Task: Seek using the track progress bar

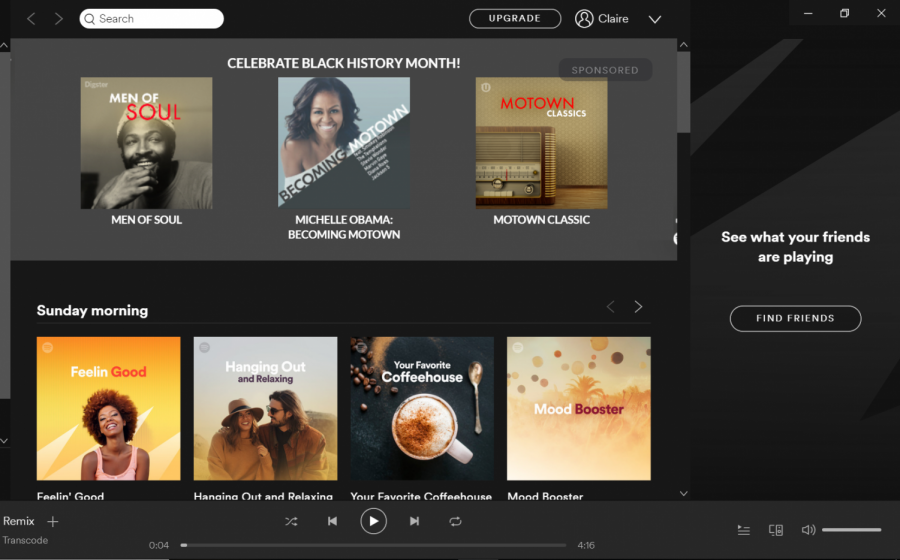Action: [x=373, y=545]
